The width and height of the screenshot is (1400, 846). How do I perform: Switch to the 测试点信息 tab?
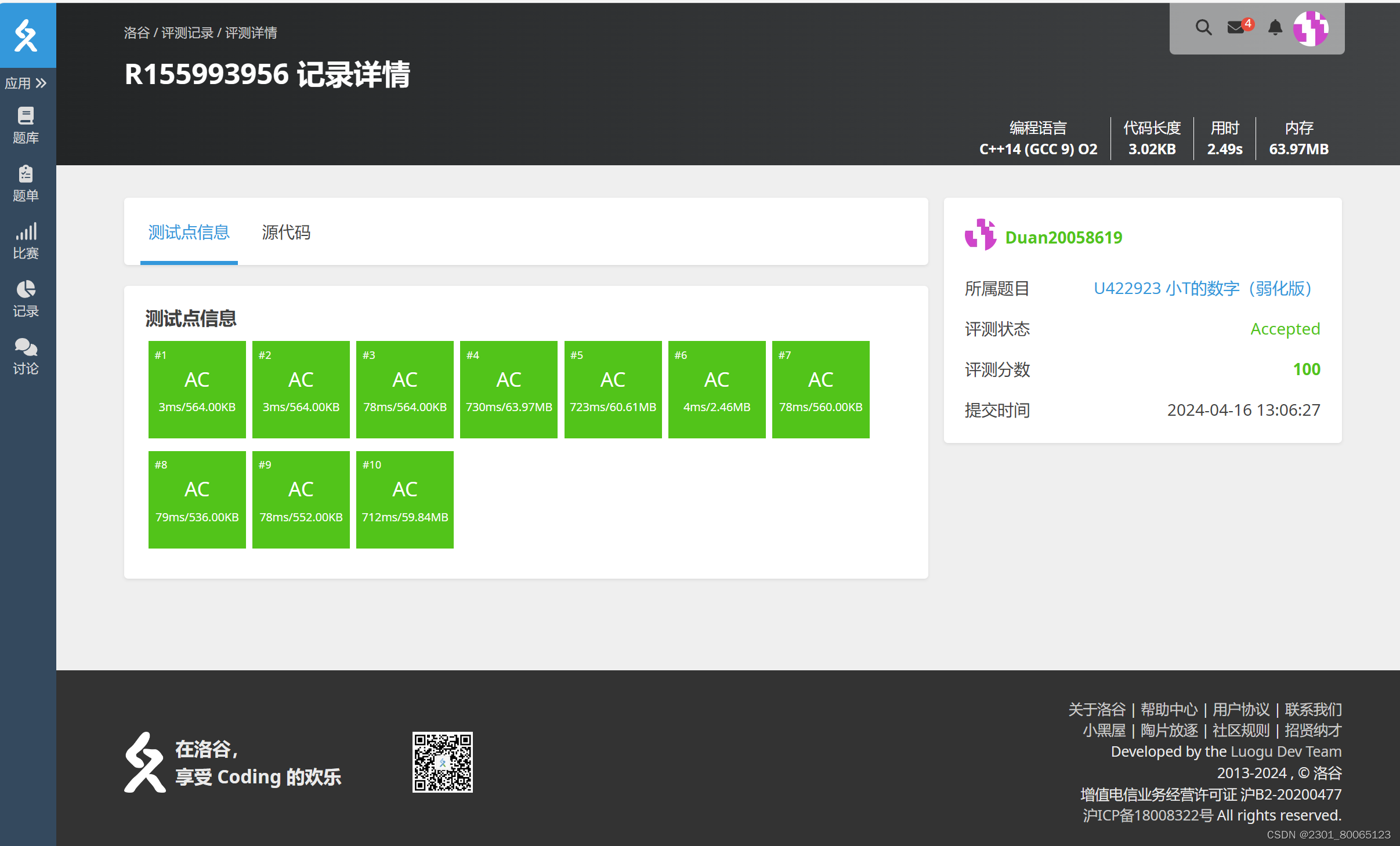coord(189,233)
